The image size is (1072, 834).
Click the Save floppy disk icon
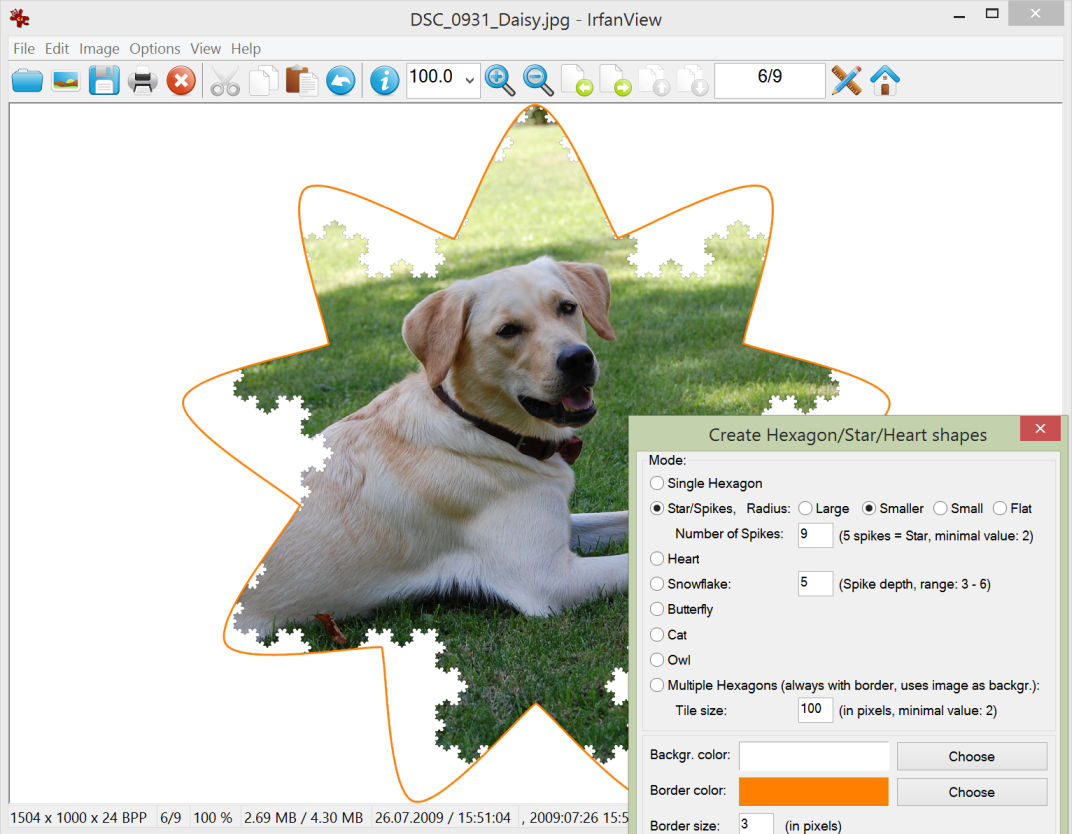(104, 80)
